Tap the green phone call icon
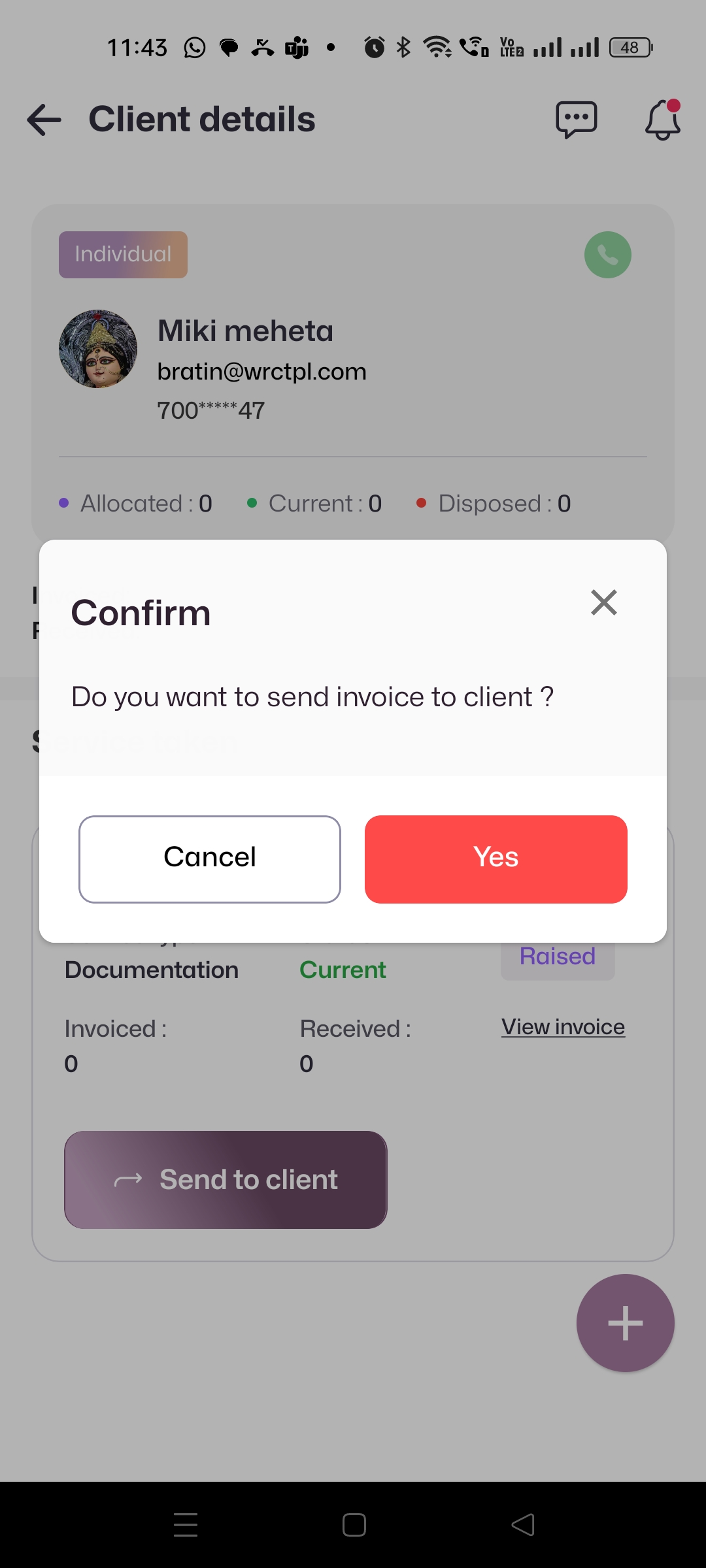The width and height of the screenshot is (706, 1568). pyautogui.click(x=607, y=255)
